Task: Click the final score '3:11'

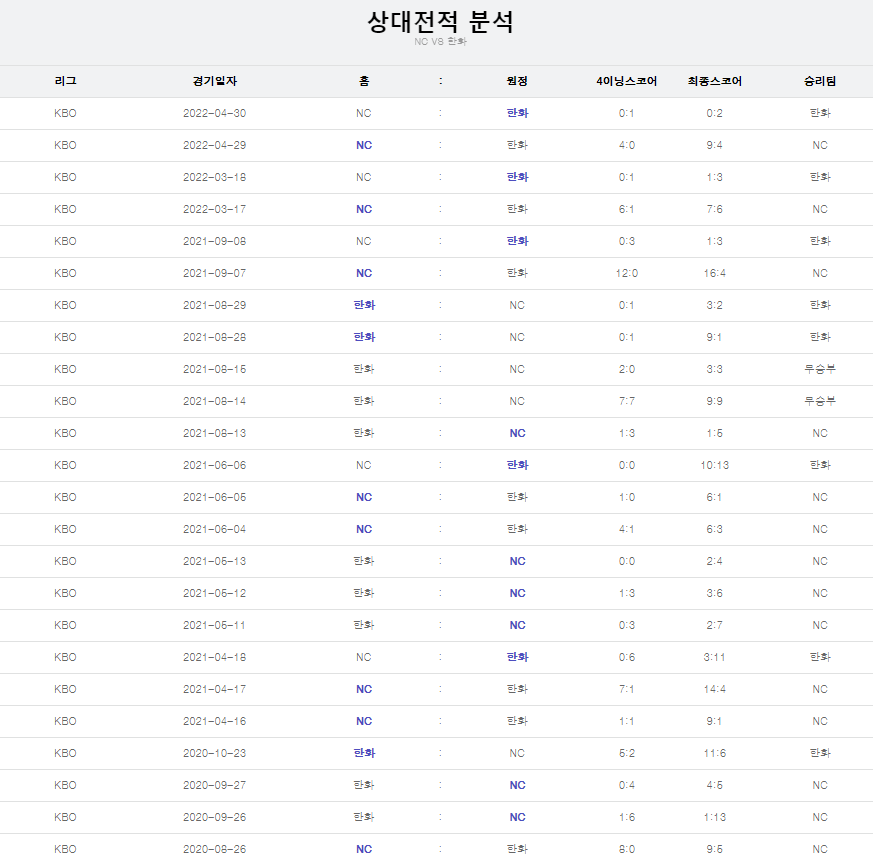Action: pyautogui.click(x=714, y=657)
